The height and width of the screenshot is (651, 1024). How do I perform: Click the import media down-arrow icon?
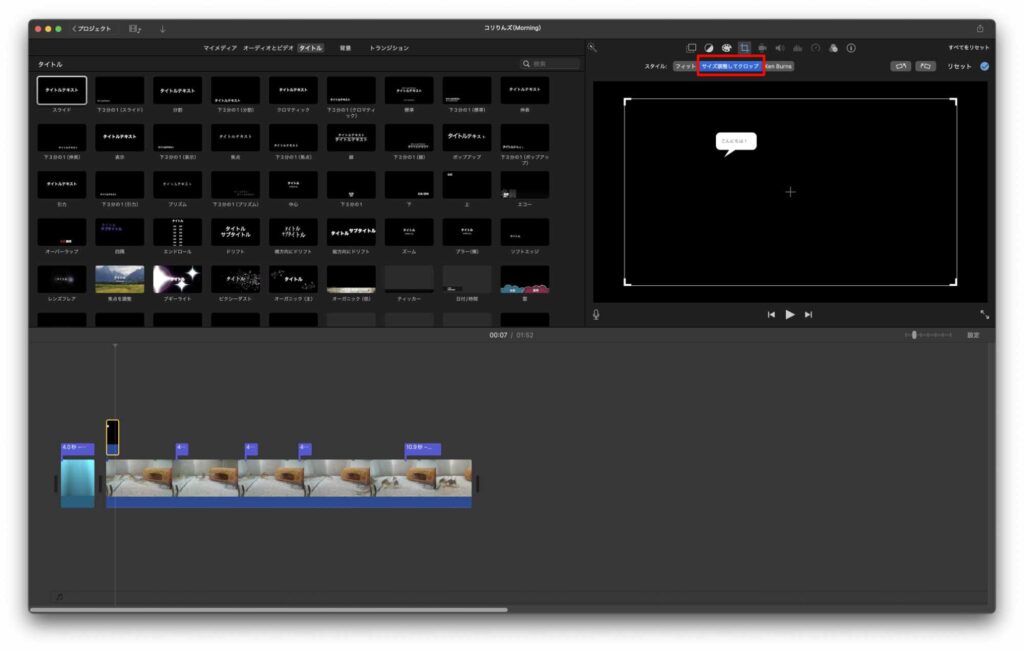coord(163,28)
